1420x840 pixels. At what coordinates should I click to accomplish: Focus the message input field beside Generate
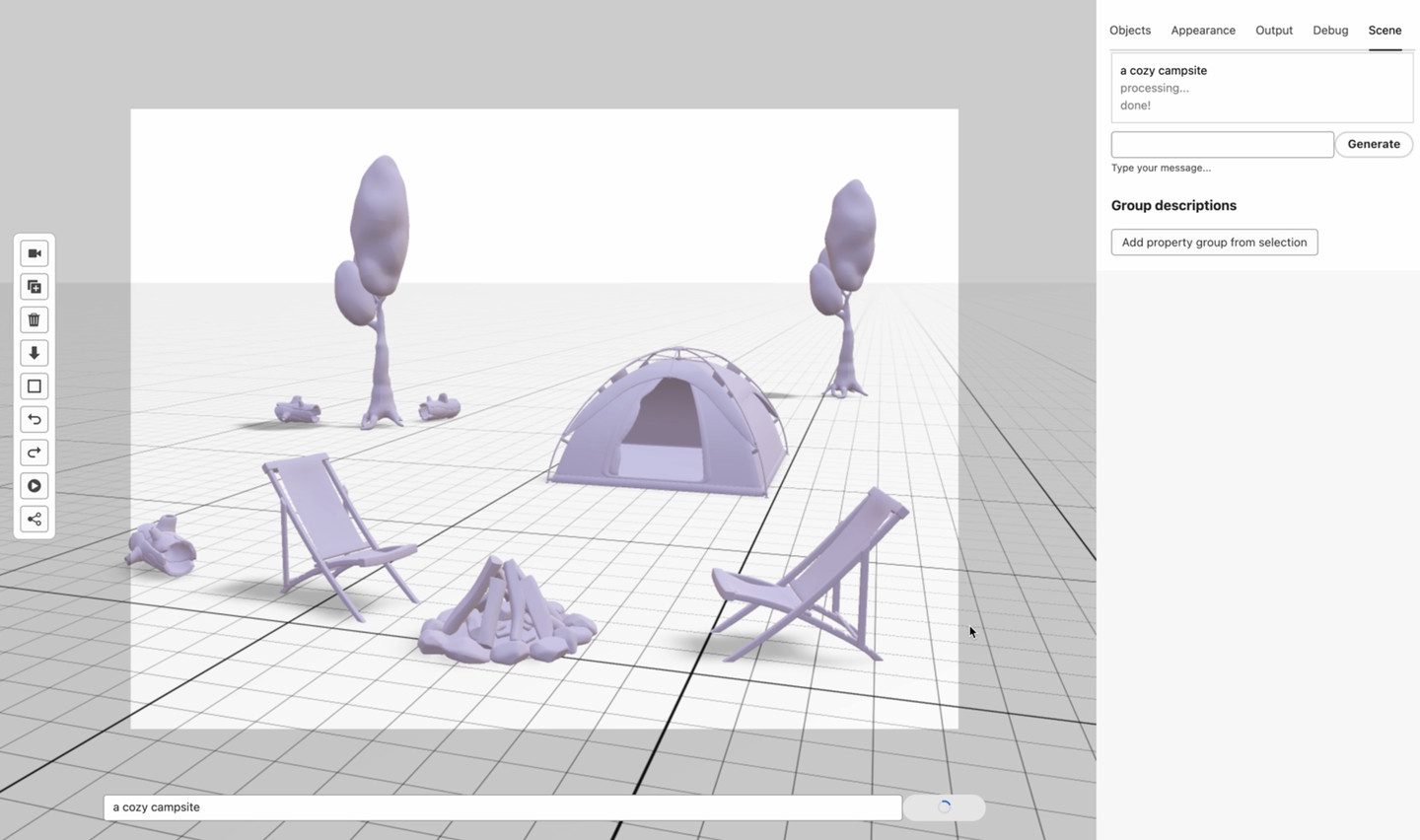point(1222,145)
